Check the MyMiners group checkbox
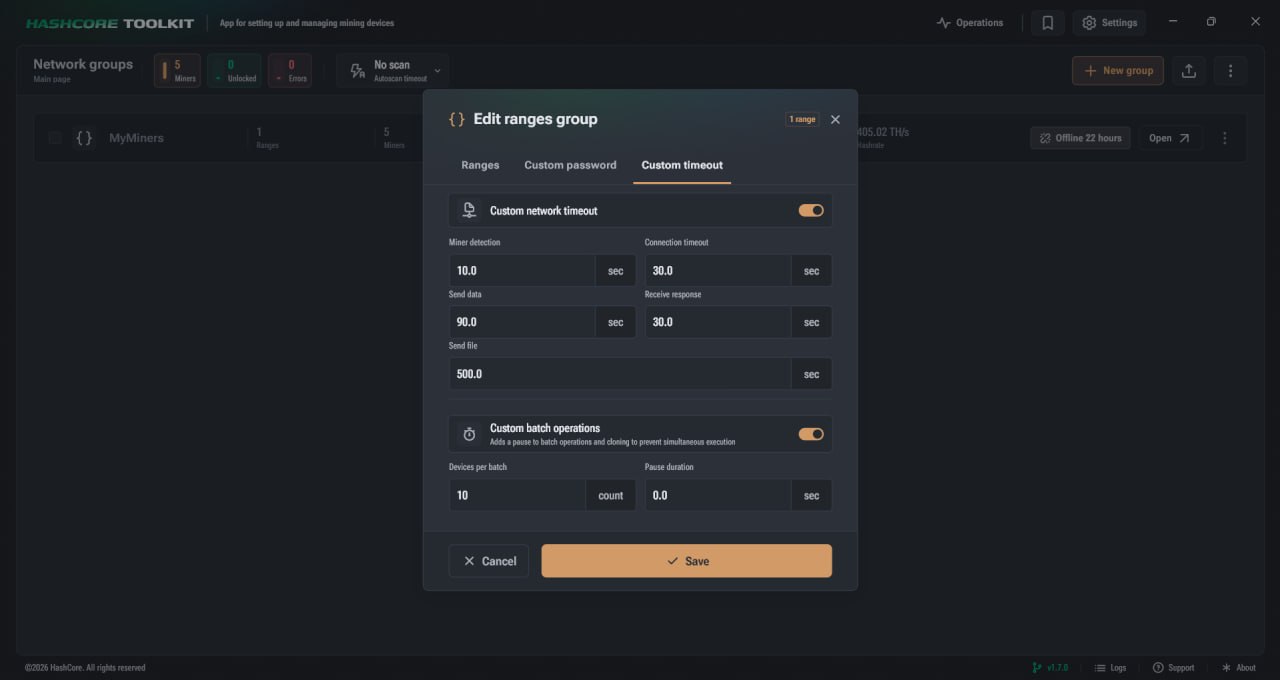 coord(55,138)
